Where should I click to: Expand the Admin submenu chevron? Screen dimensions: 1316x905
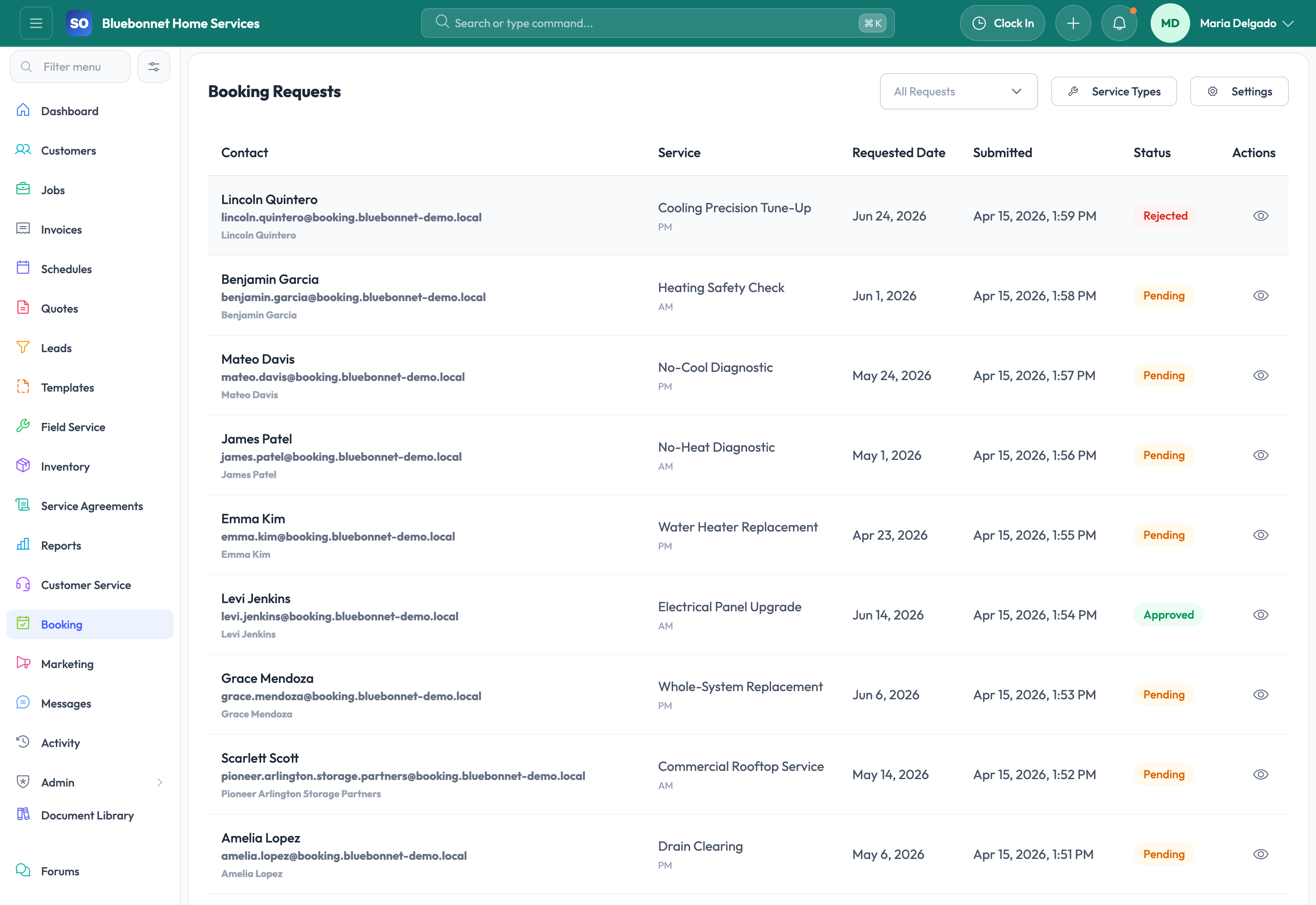pyautogui.click(x=160, y=782)
